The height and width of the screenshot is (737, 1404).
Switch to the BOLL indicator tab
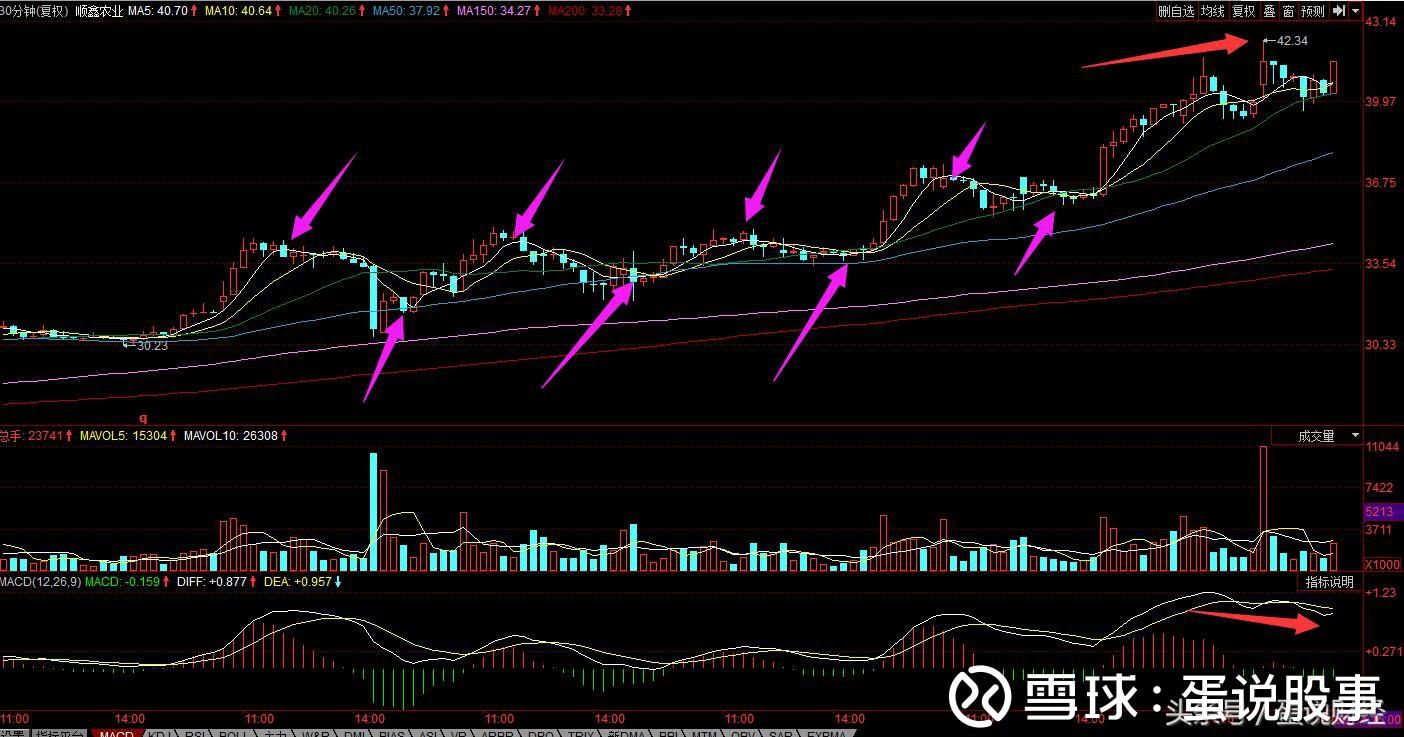click(x=233, y=732)
